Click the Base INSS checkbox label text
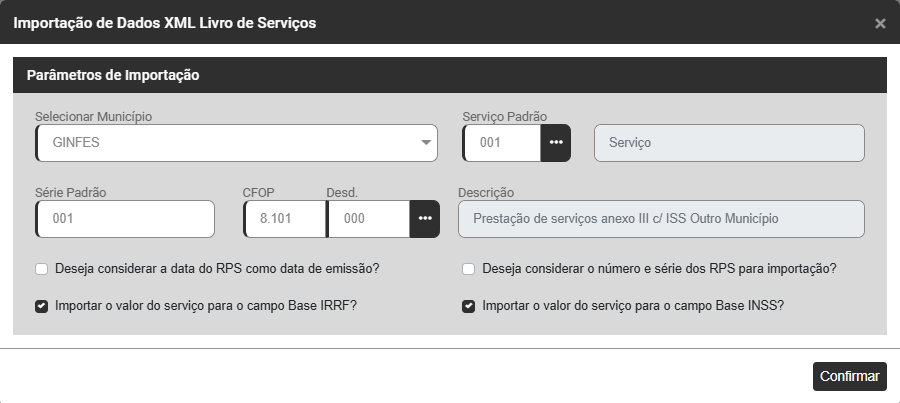 click(632, 307)
